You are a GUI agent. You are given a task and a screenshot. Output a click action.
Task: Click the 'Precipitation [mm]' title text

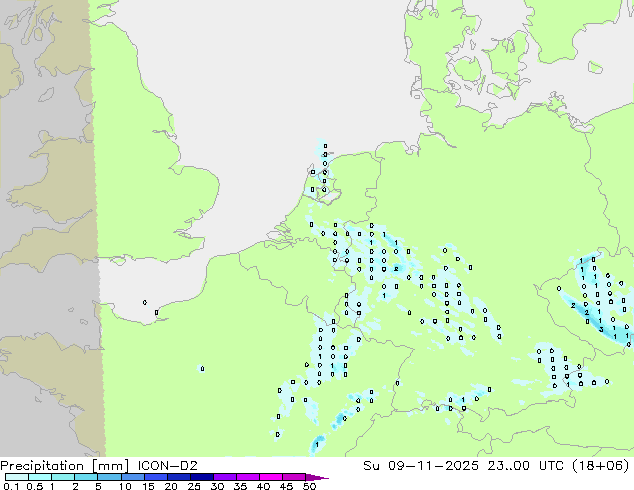[65, 466]
